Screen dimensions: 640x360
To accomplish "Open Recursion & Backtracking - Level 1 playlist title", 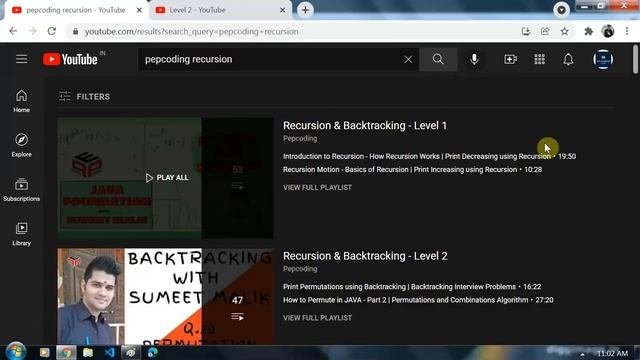I will point(365,125).
